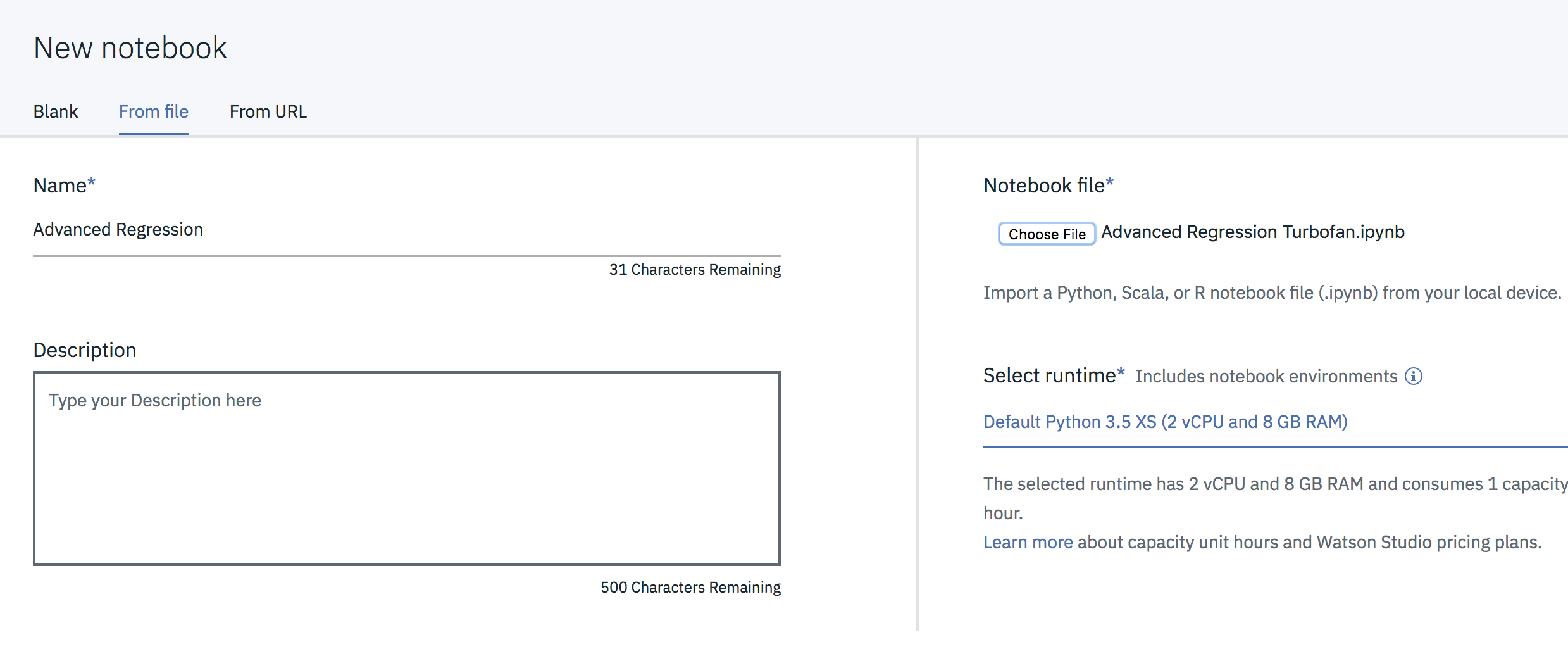Switch to the Blank tab
This screenshot has width=1568, height=661.
56,111
